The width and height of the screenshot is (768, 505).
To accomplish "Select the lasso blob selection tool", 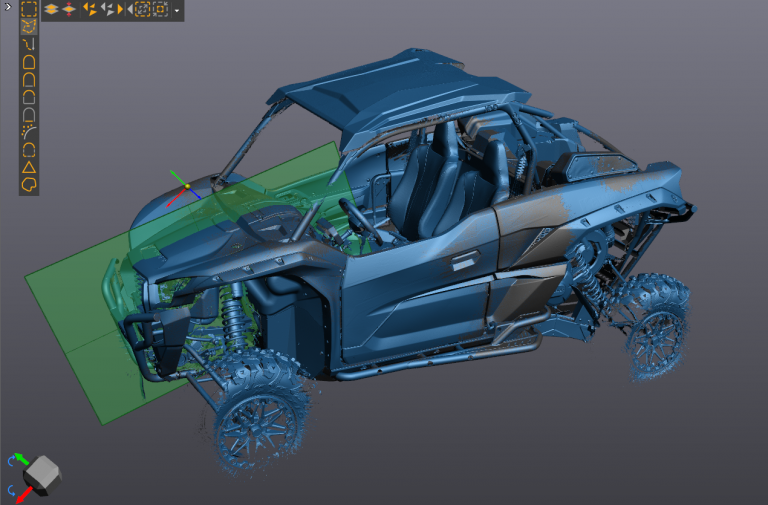I will 29,185.
